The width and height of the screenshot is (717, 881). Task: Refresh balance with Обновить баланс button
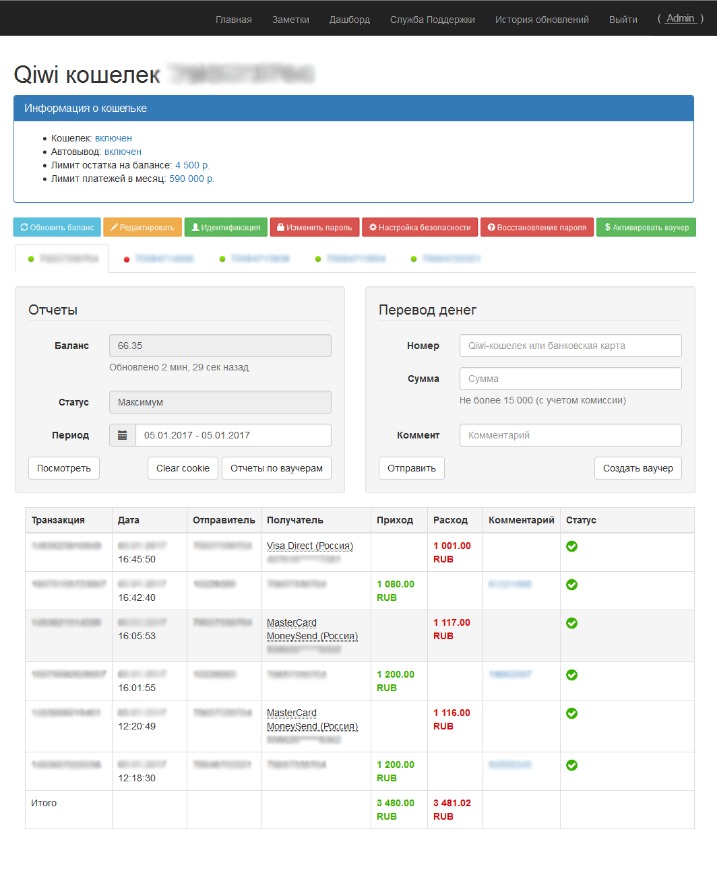tap(57, 227)
